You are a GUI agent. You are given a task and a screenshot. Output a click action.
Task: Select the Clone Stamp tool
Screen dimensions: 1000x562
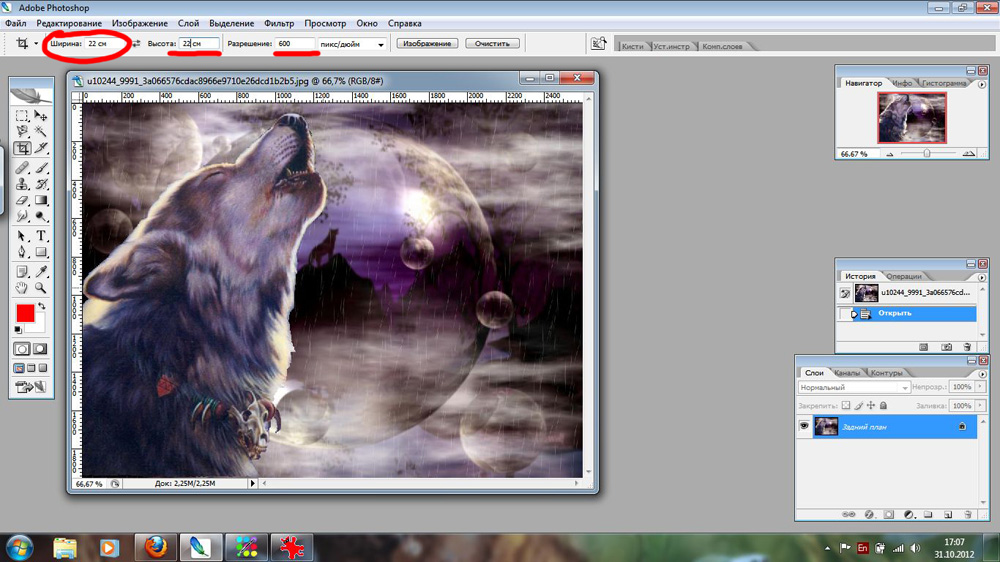22,184
